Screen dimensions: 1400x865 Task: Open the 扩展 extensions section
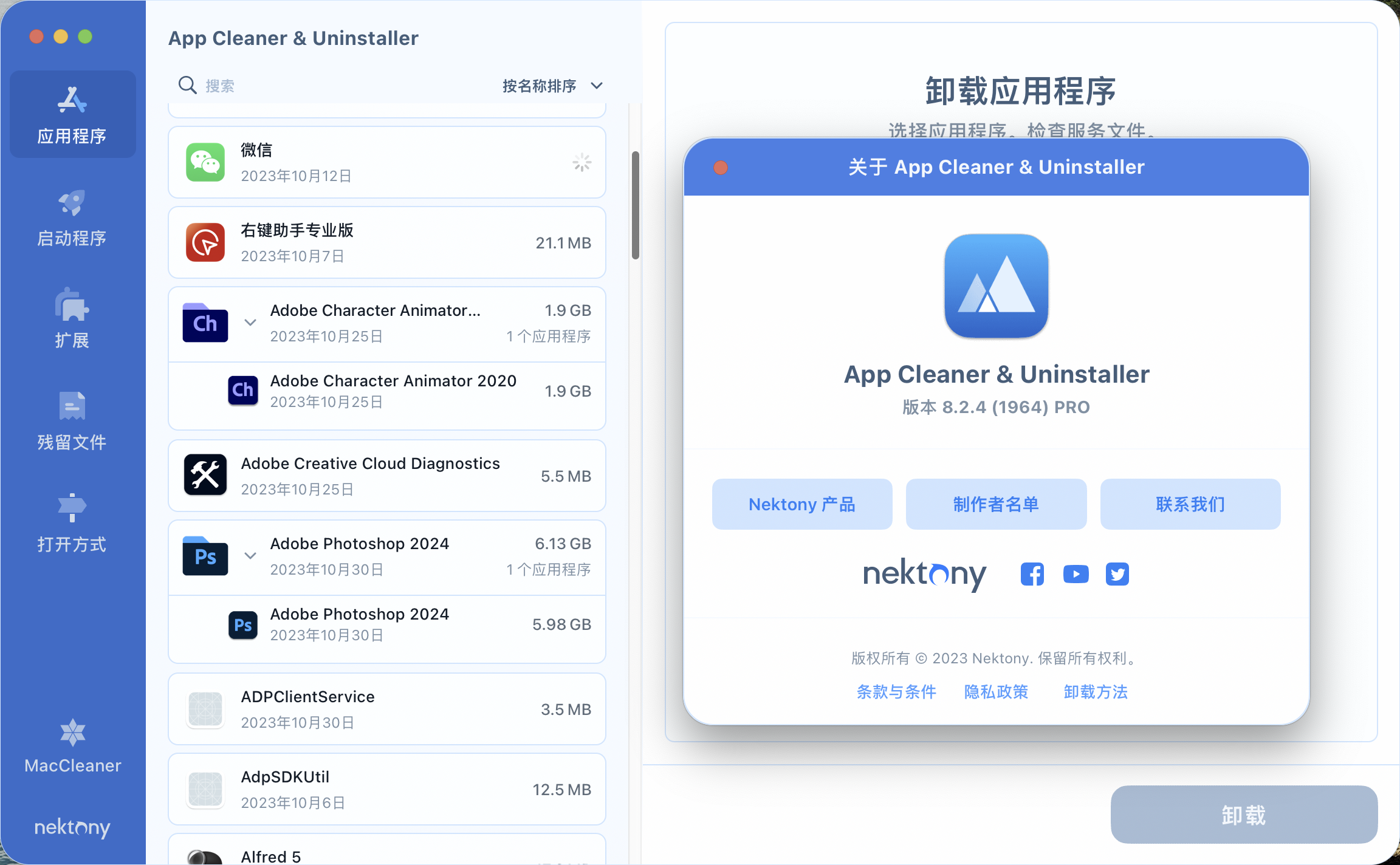point(72,319)
